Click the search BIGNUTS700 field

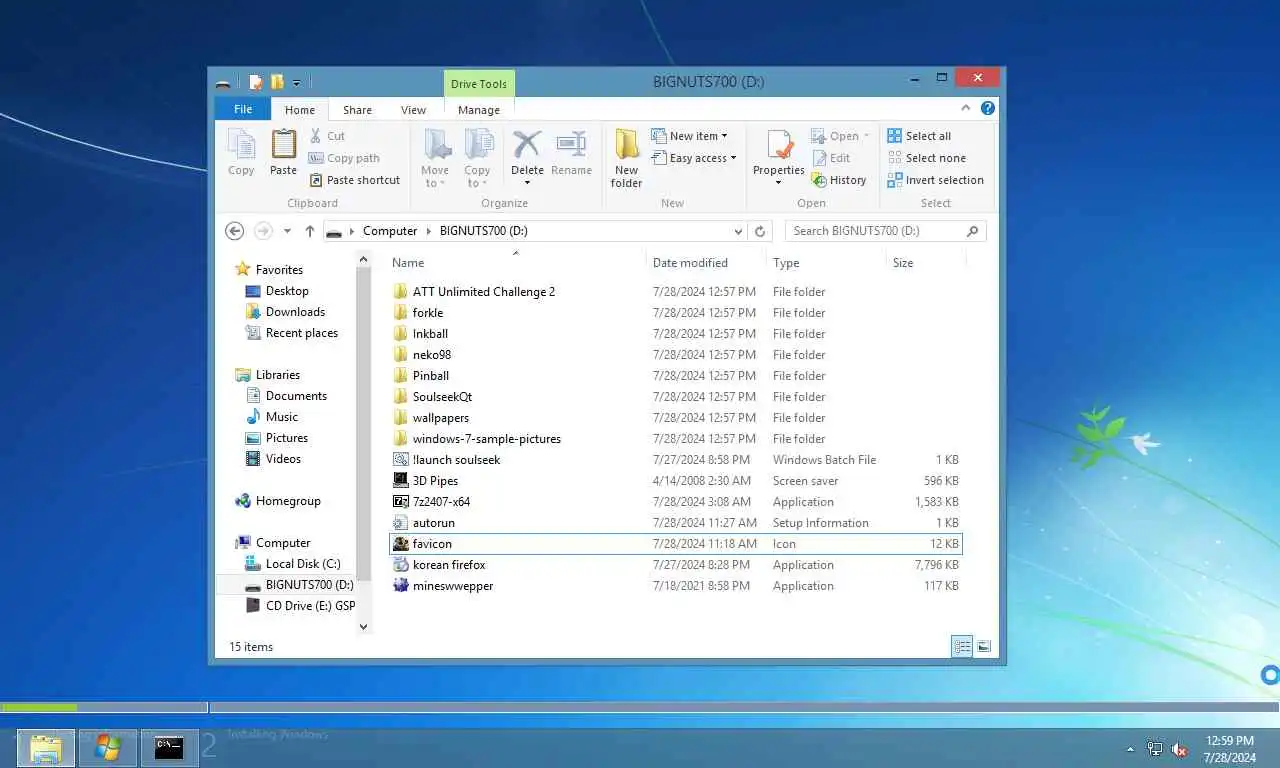[x=876, y=231]
